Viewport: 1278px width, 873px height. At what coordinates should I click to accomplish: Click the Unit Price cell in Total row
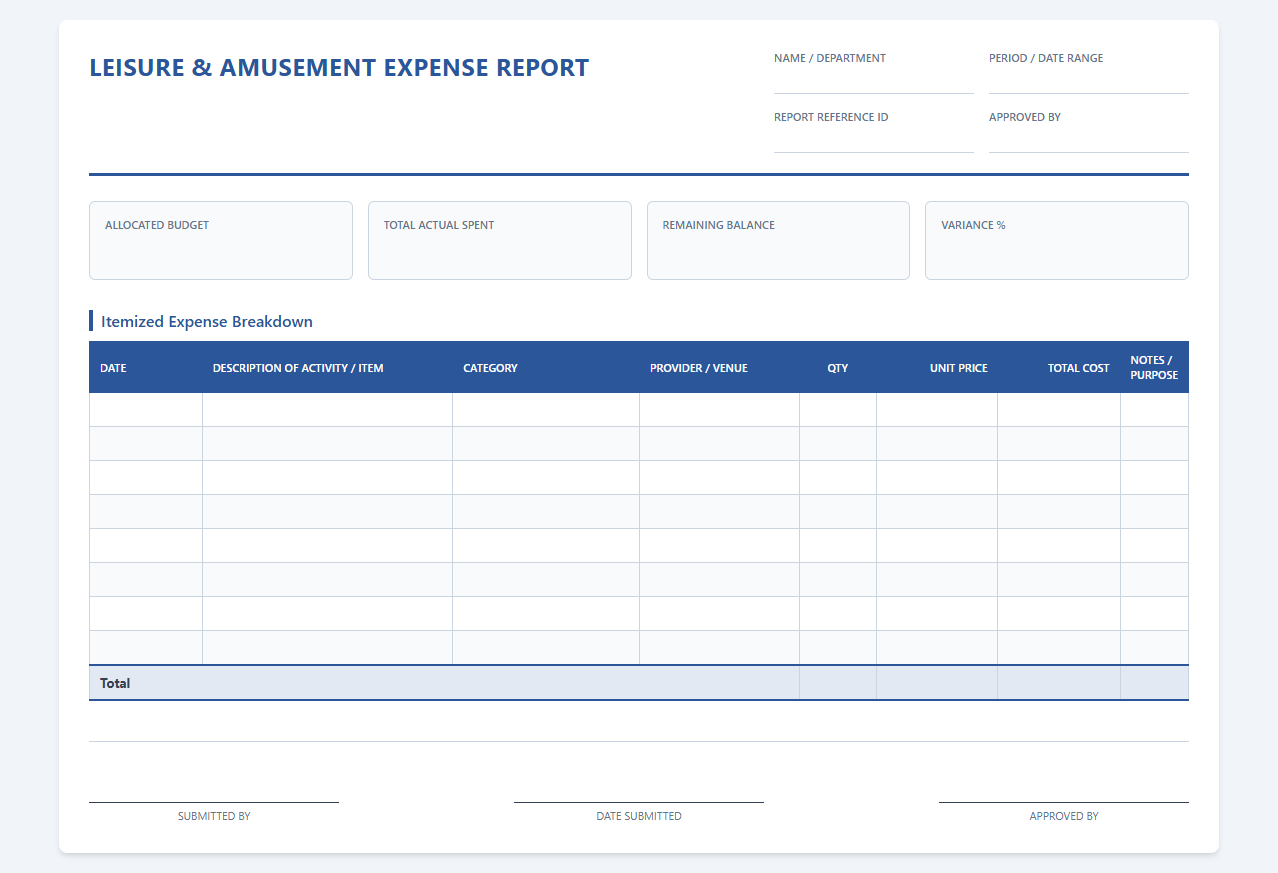(937, 683)
